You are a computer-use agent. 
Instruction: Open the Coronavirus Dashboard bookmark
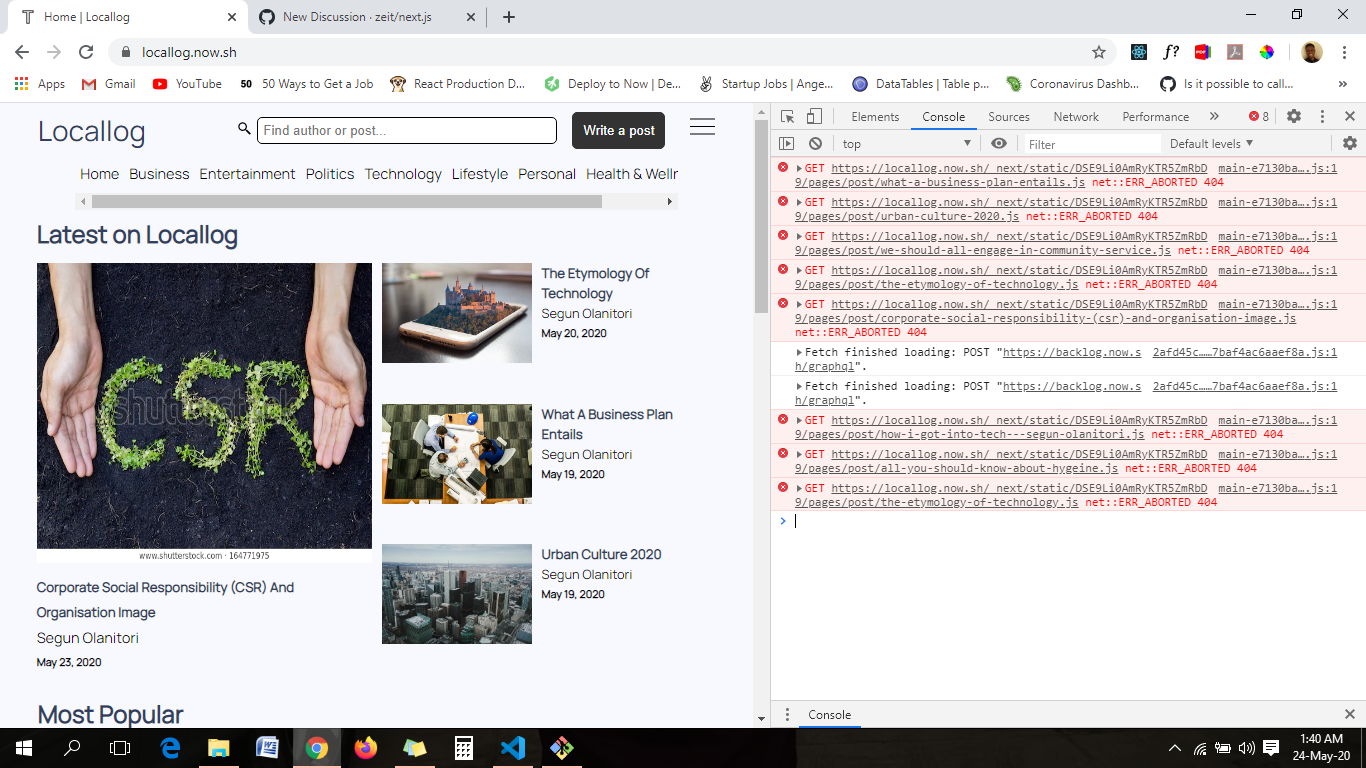pos(1073,84)
